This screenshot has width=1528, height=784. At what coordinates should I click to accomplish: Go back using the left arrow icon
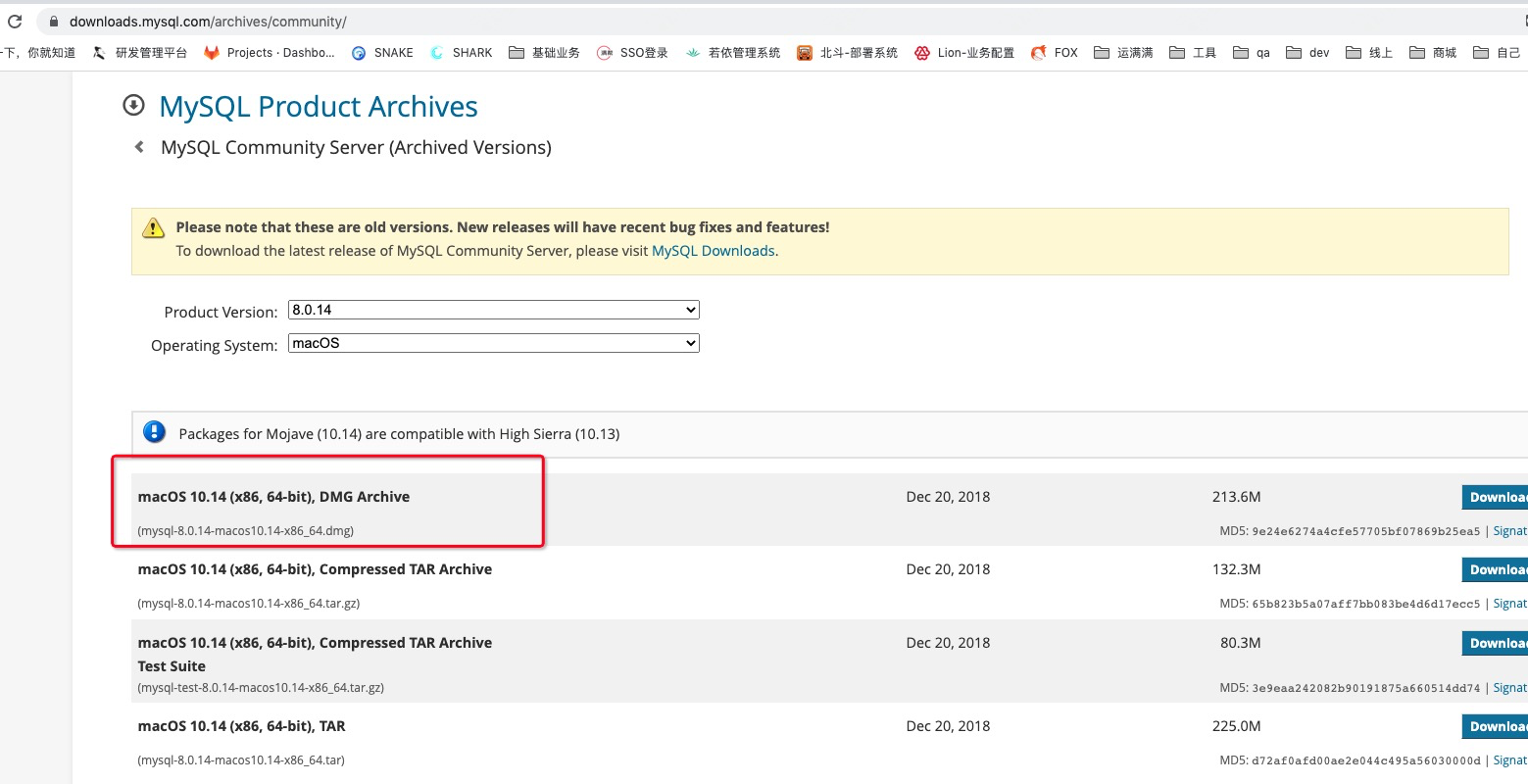139,147
